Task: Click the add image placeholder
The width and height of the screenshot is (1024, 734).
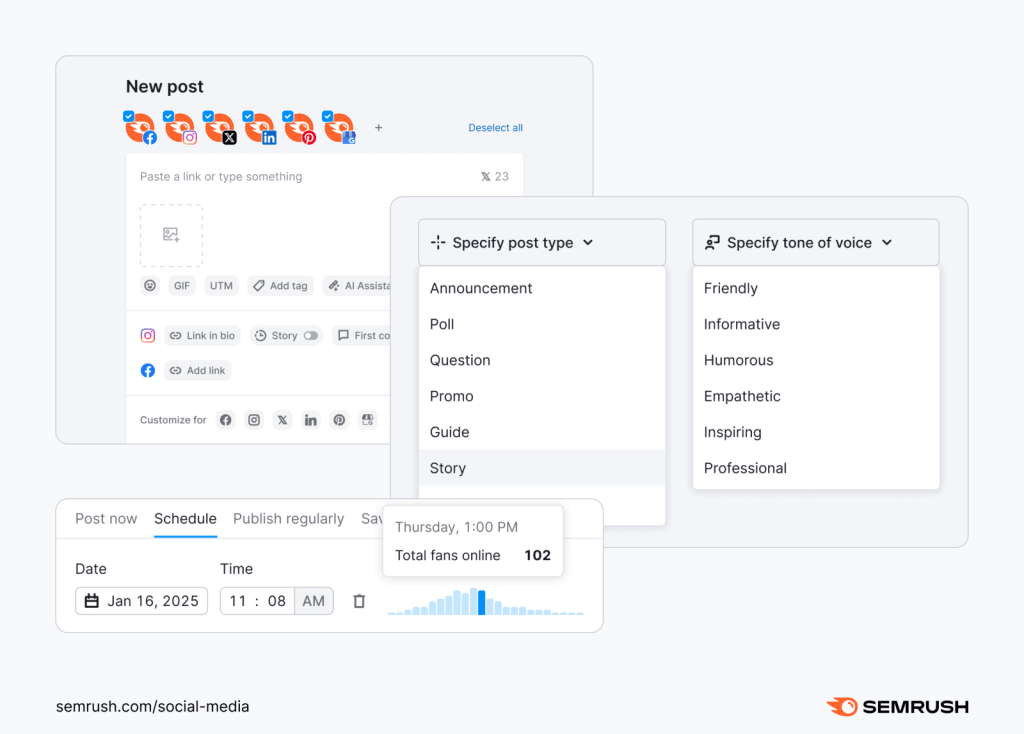Action: pos(171,235)
